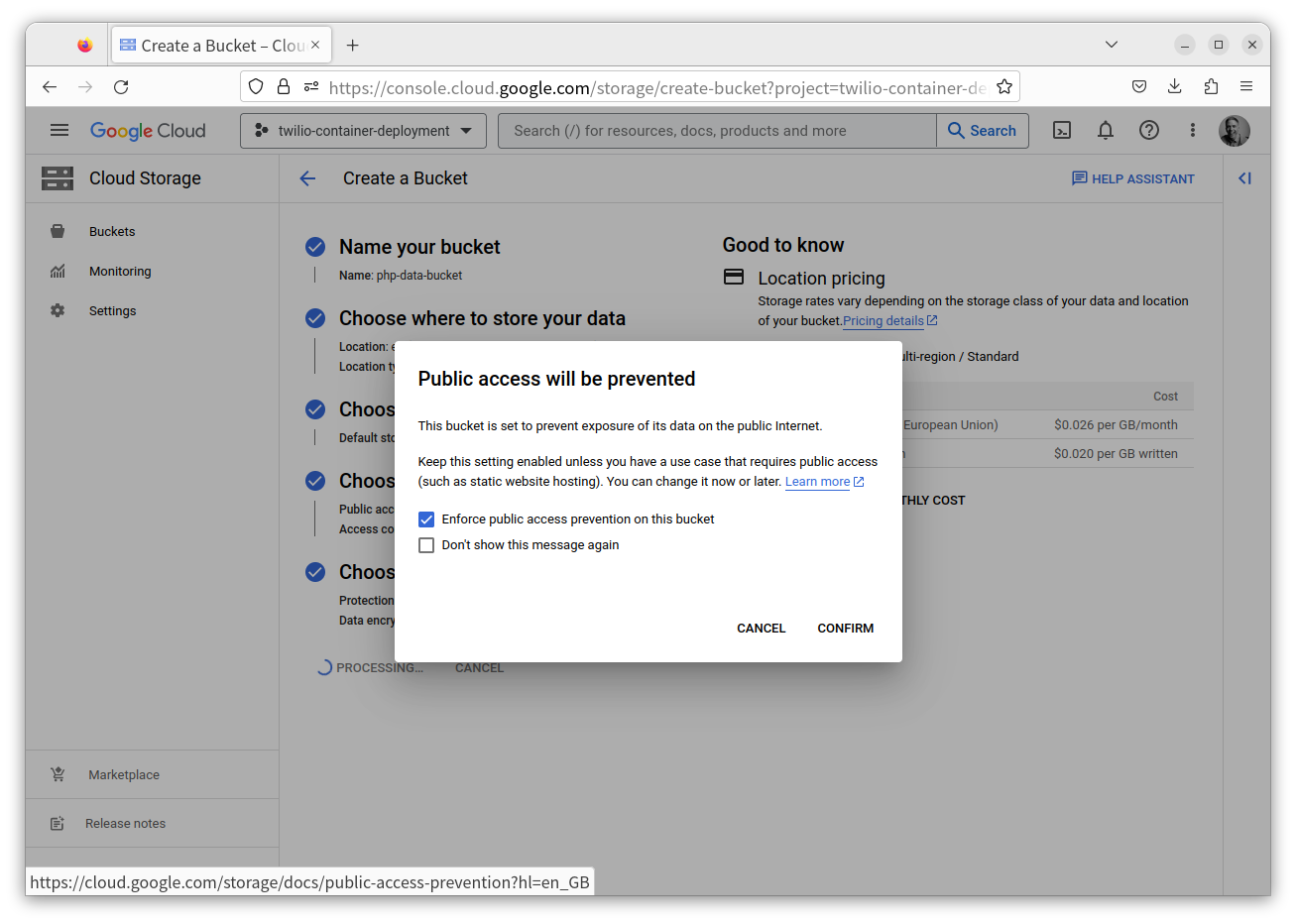Viewport: 1296px width, 924px height.
Task: Open the Pricing details link
Action: click(889, 321)
